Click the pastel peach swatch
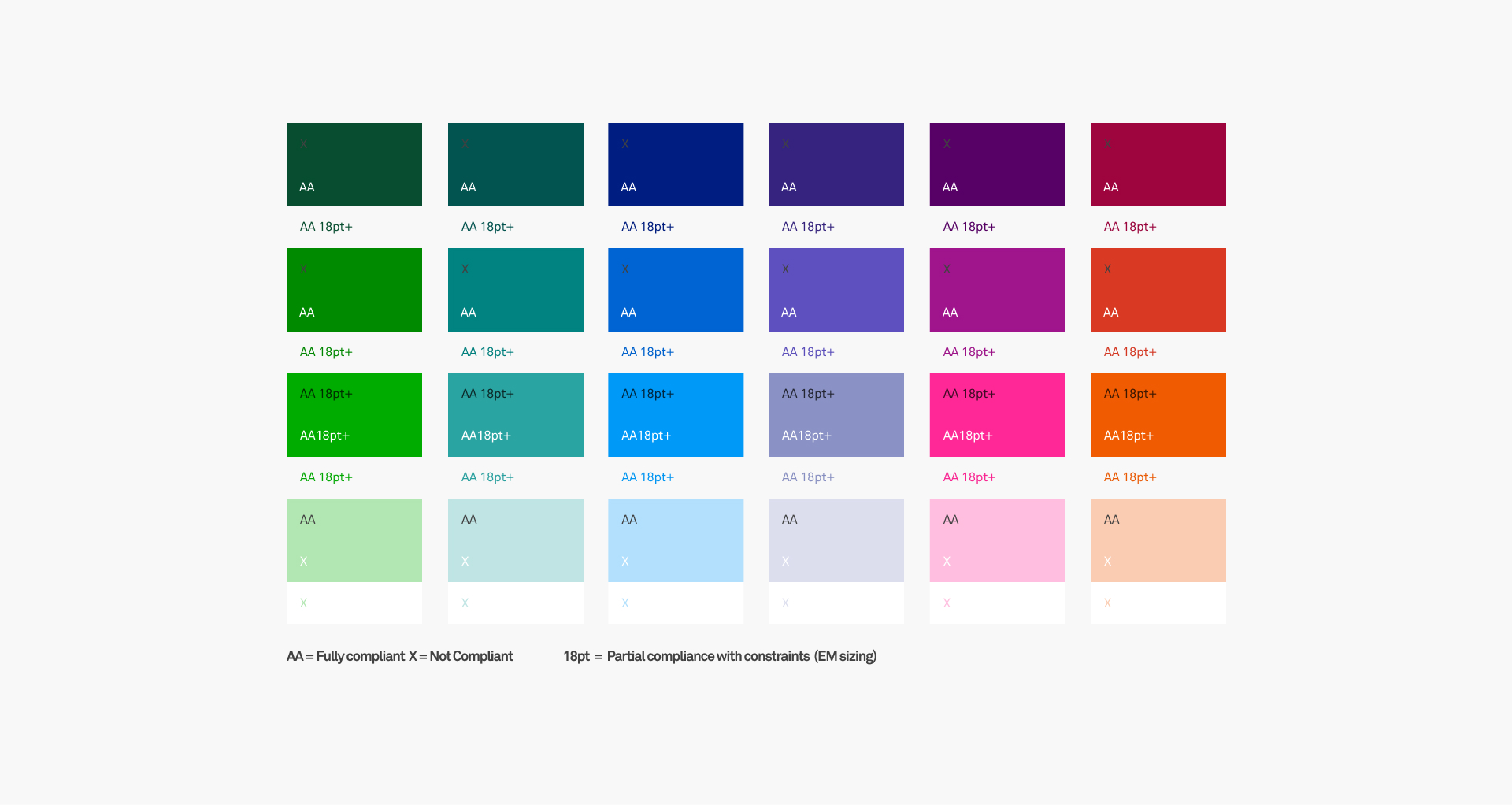 point(1158,540)
